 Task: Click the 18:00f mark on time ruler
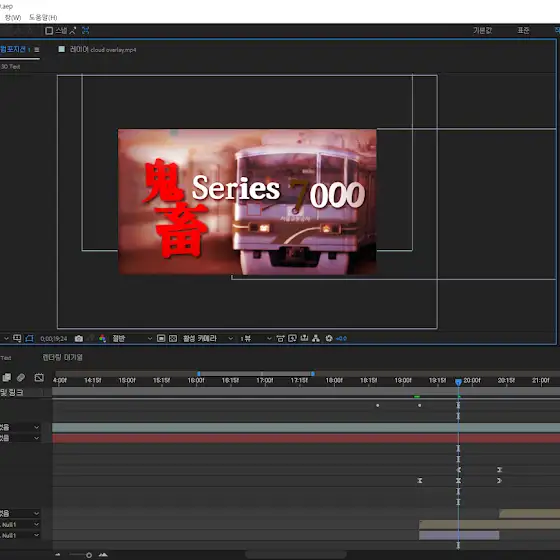pos(334,381)
